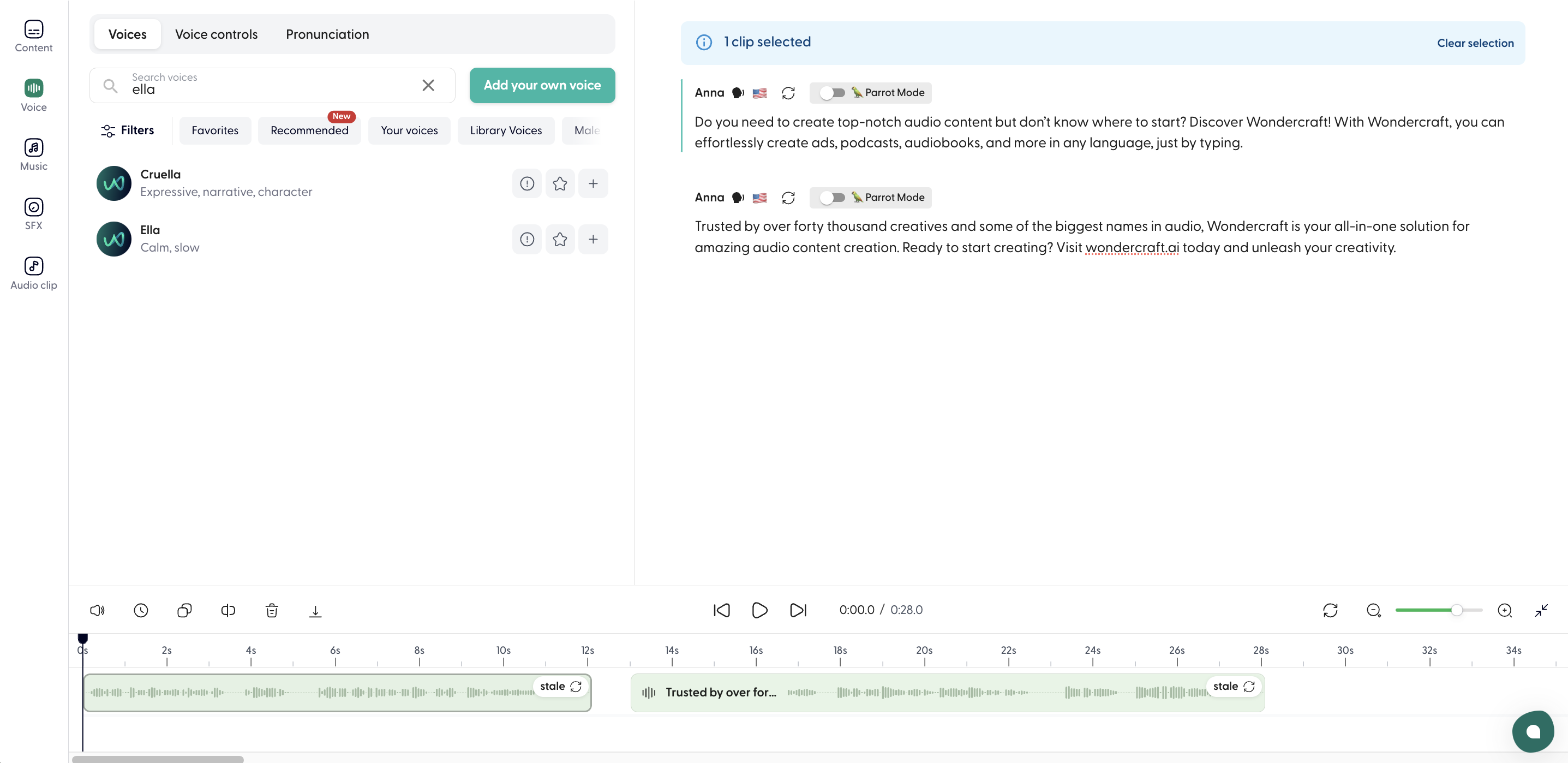Image resolution: width=1568 pixels, height=763 pixels.
Task: Expand the Your voices filter tab
Action: pyautogui.click(x=408, y=130)
